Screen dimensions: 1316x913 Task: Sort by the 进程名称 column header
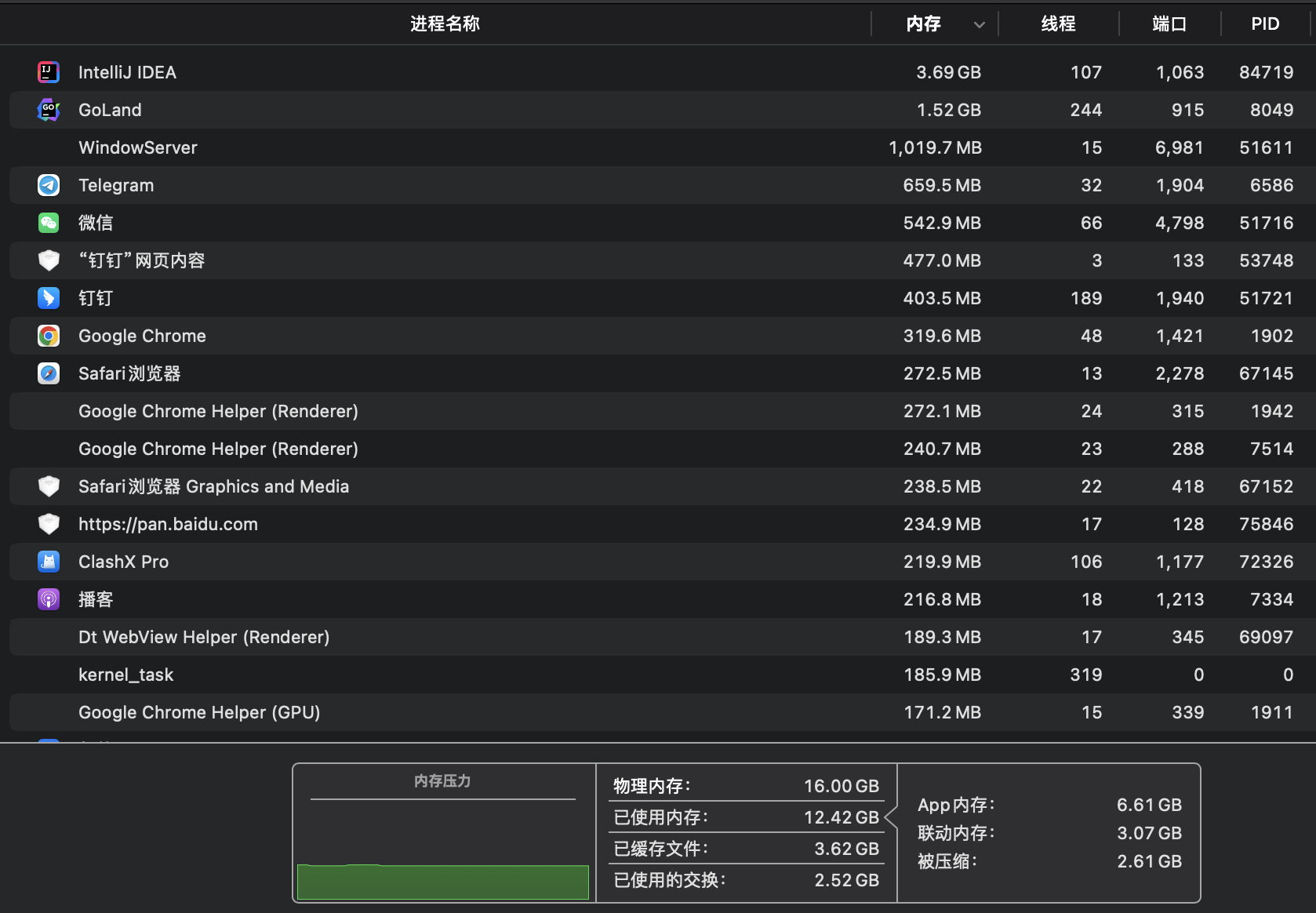pyautogui.click(x=445, y=24)
